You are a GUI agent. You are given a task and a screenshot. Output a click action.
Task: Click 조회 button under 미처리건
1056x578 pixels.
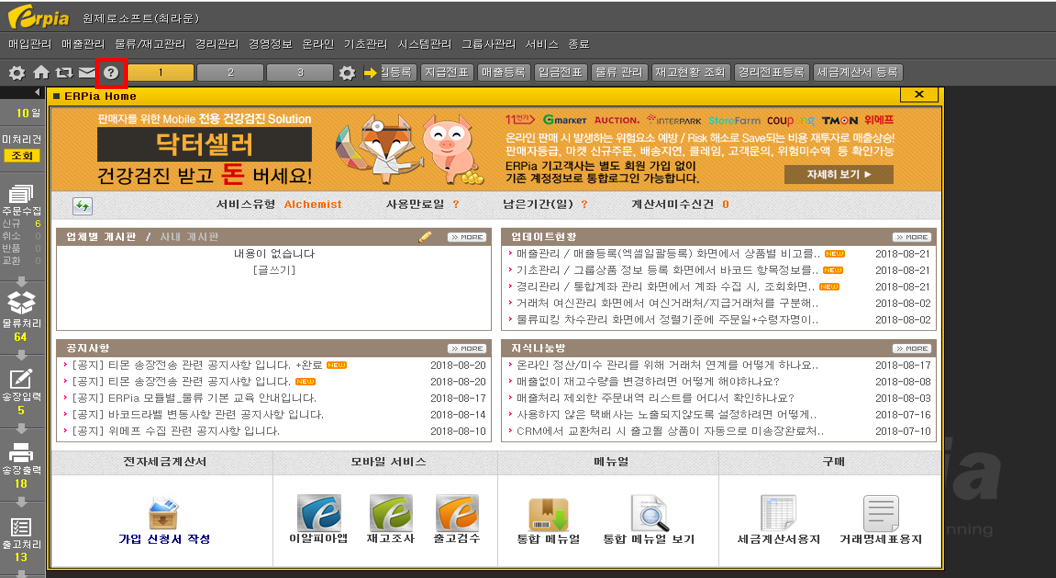point(22,156)
